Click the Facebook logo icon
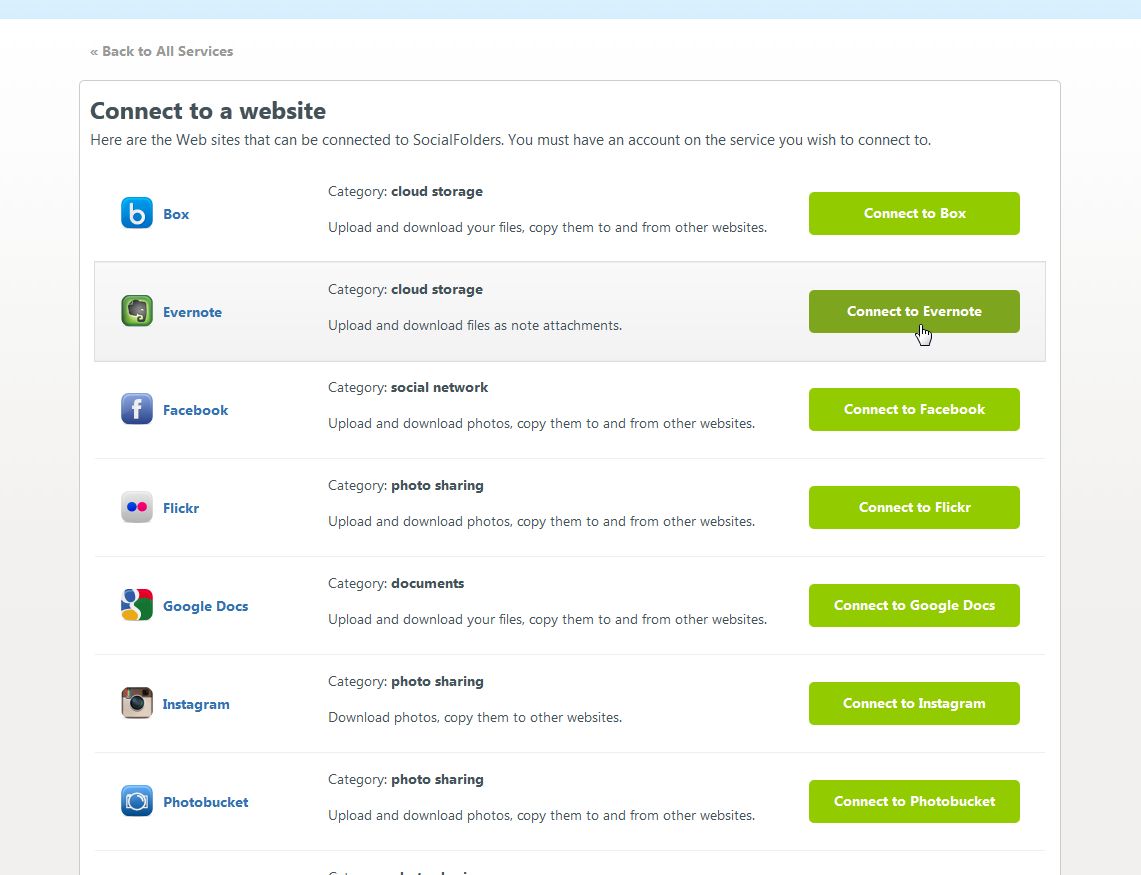 click(137, 409)
